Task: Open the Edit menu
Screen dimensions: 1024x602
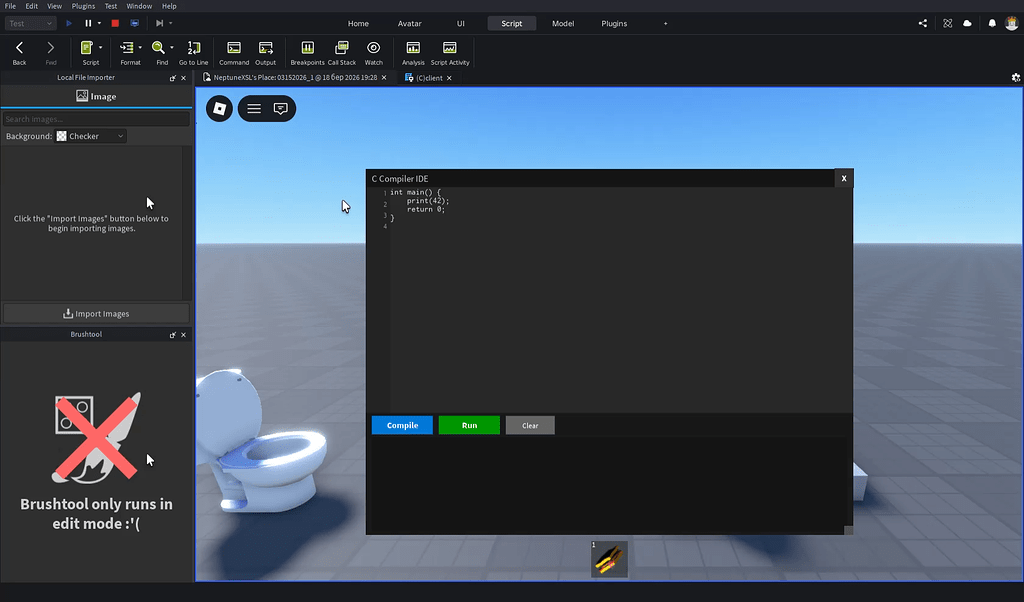Action: (x=31, y=6)
